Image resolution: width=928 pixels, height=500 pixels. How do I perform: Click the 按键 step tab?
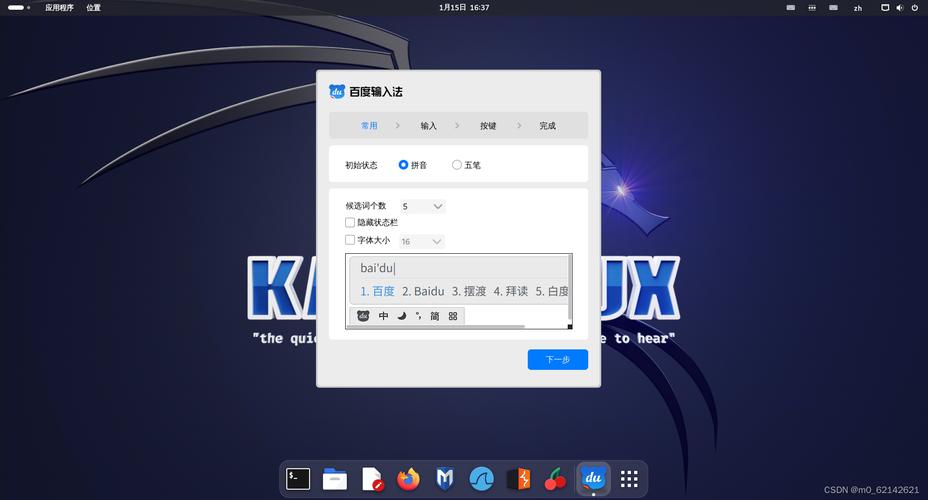488,125
